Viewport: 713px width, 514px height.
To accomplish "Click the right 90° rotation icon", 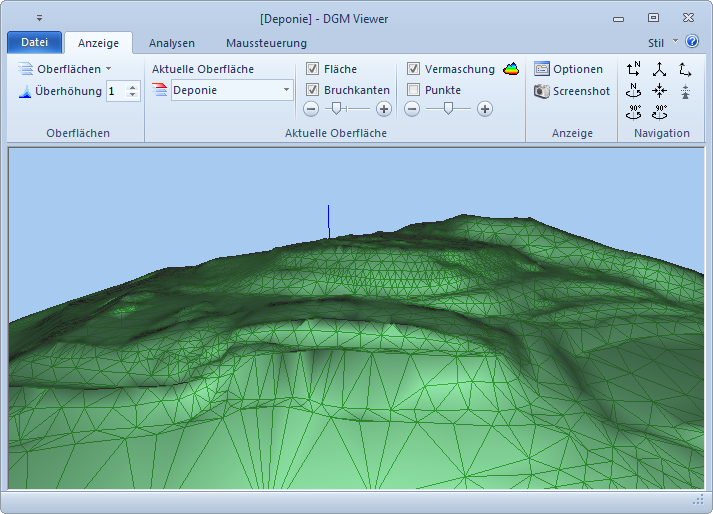I will click(x=659, y=112).
